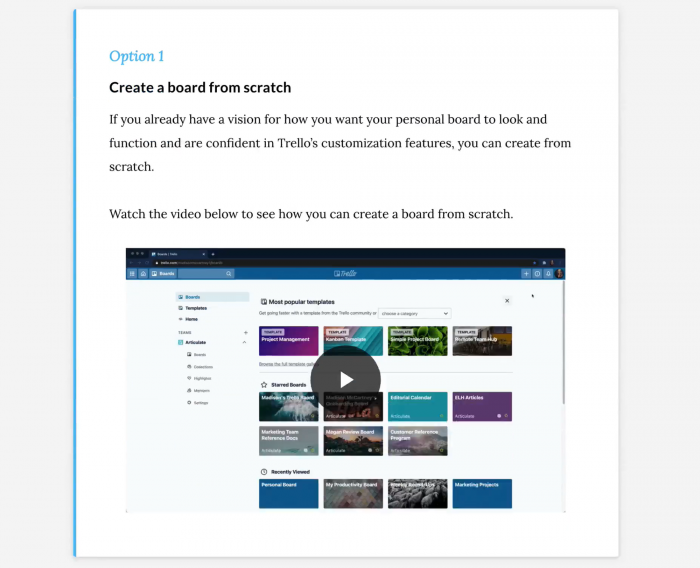Viewport: 700px width, 568px height.
Task: Open Collections under Articulate team in video
Action: click(200, 367)
